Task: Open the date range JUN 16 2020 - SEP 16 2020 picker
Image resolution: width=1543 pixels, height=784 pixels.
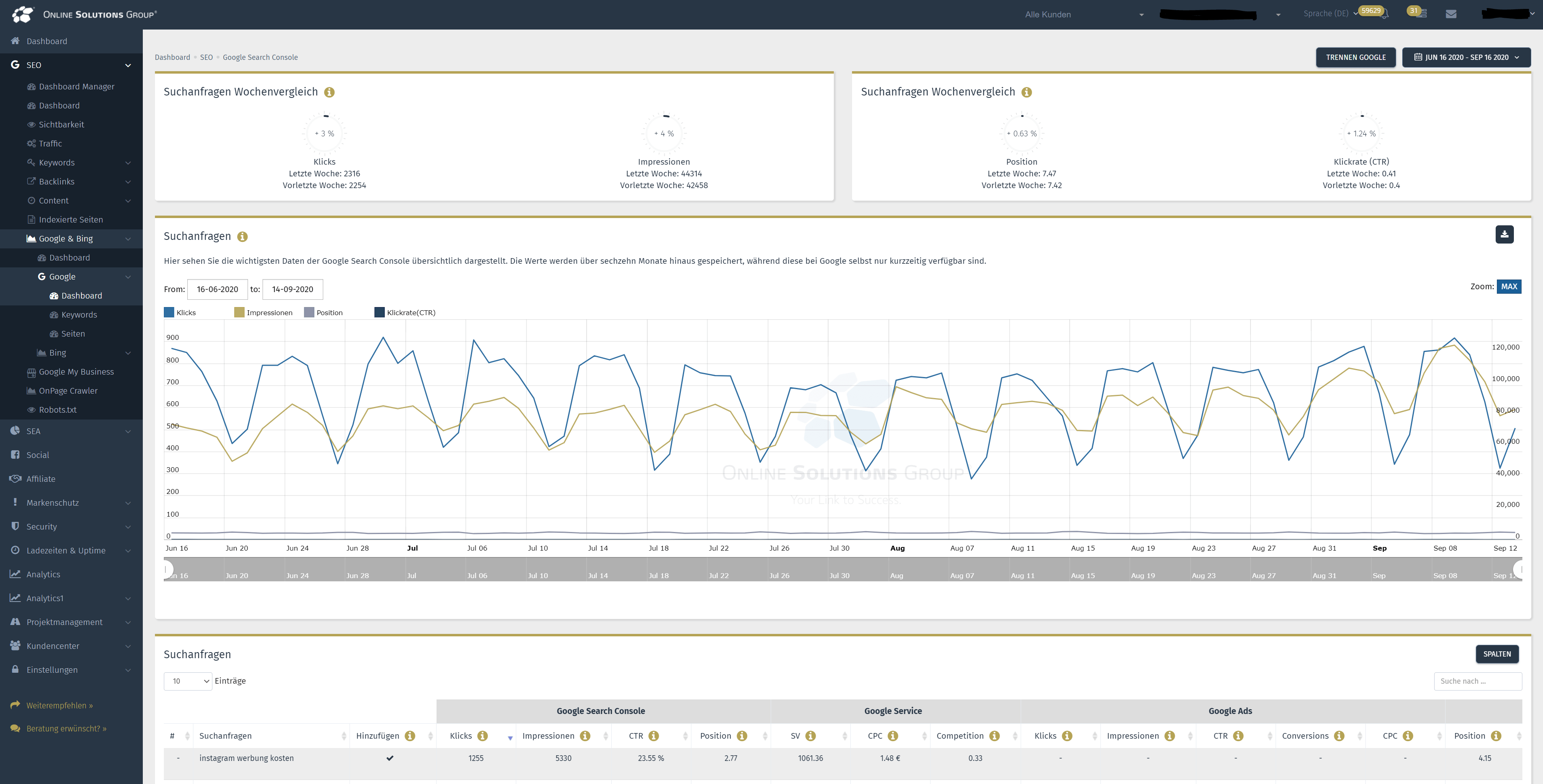Action: click(1466, 57)
